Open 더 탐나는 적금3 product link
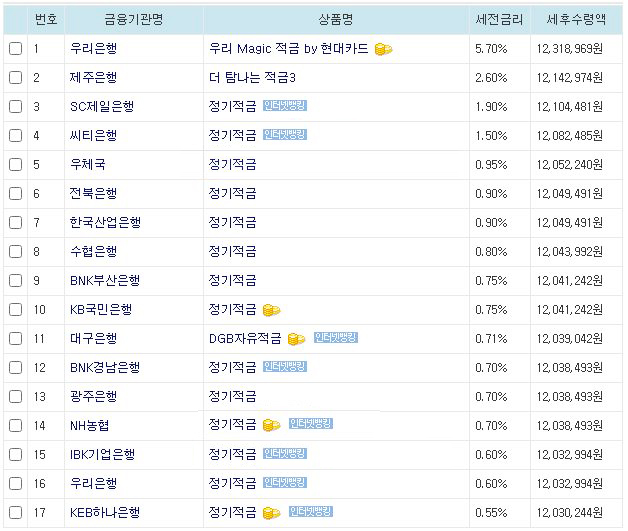The image size is (628, 531). coord(252,77)
